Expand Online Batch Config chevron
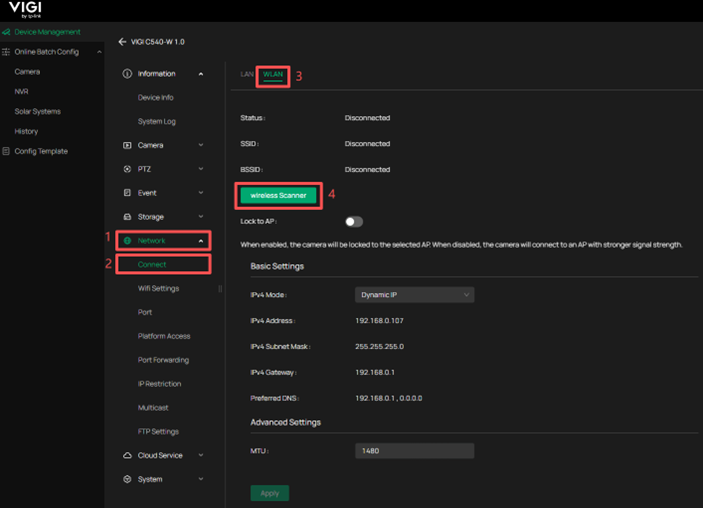 tap(100, 52)
